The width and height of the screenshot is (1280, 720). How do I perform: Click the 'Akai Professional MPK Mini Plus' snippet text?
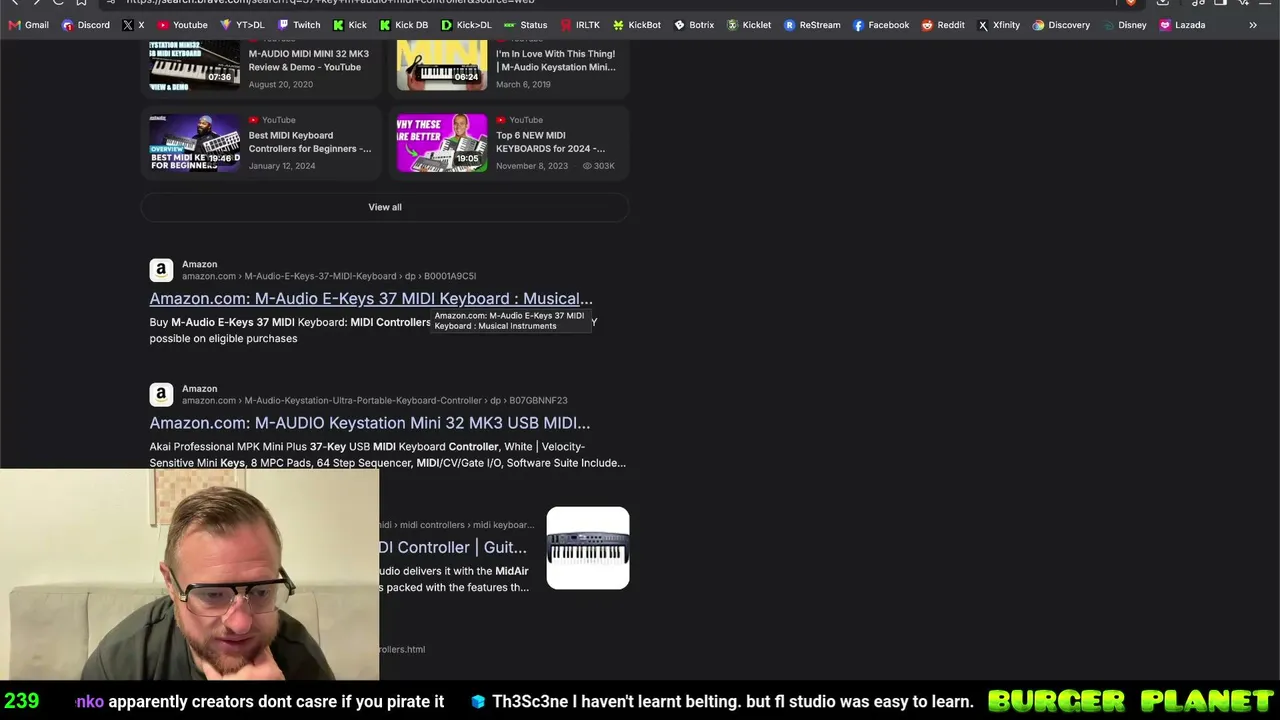388,455
